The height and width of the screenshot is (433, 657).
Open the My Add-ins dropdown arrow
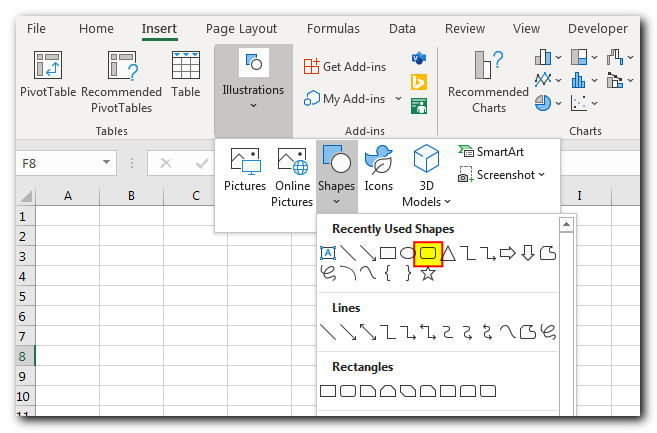(398, 99)
